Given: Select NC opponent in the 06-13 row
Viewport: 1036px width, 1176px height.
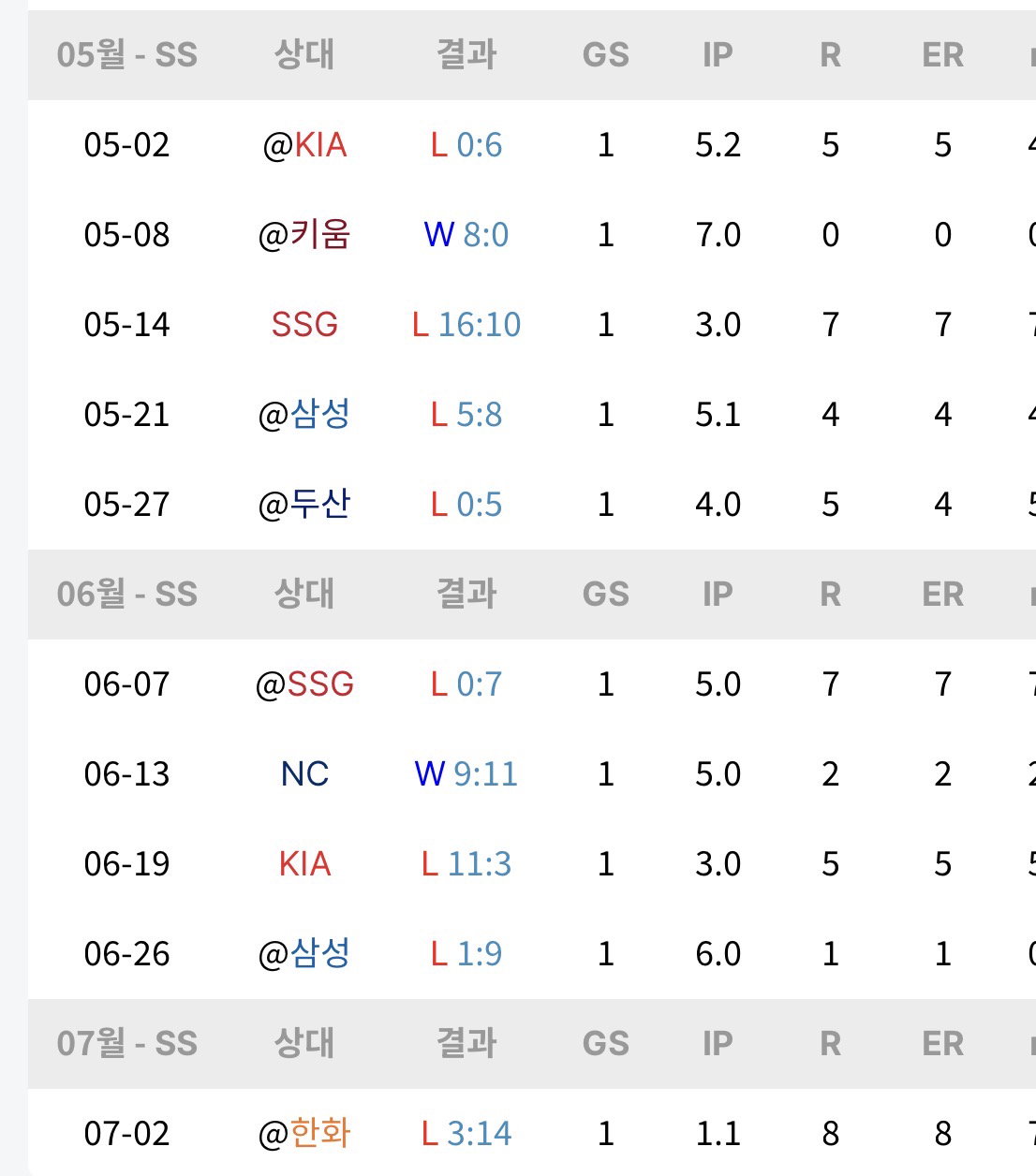Looking at the screenshot, I should click(304, 774).
